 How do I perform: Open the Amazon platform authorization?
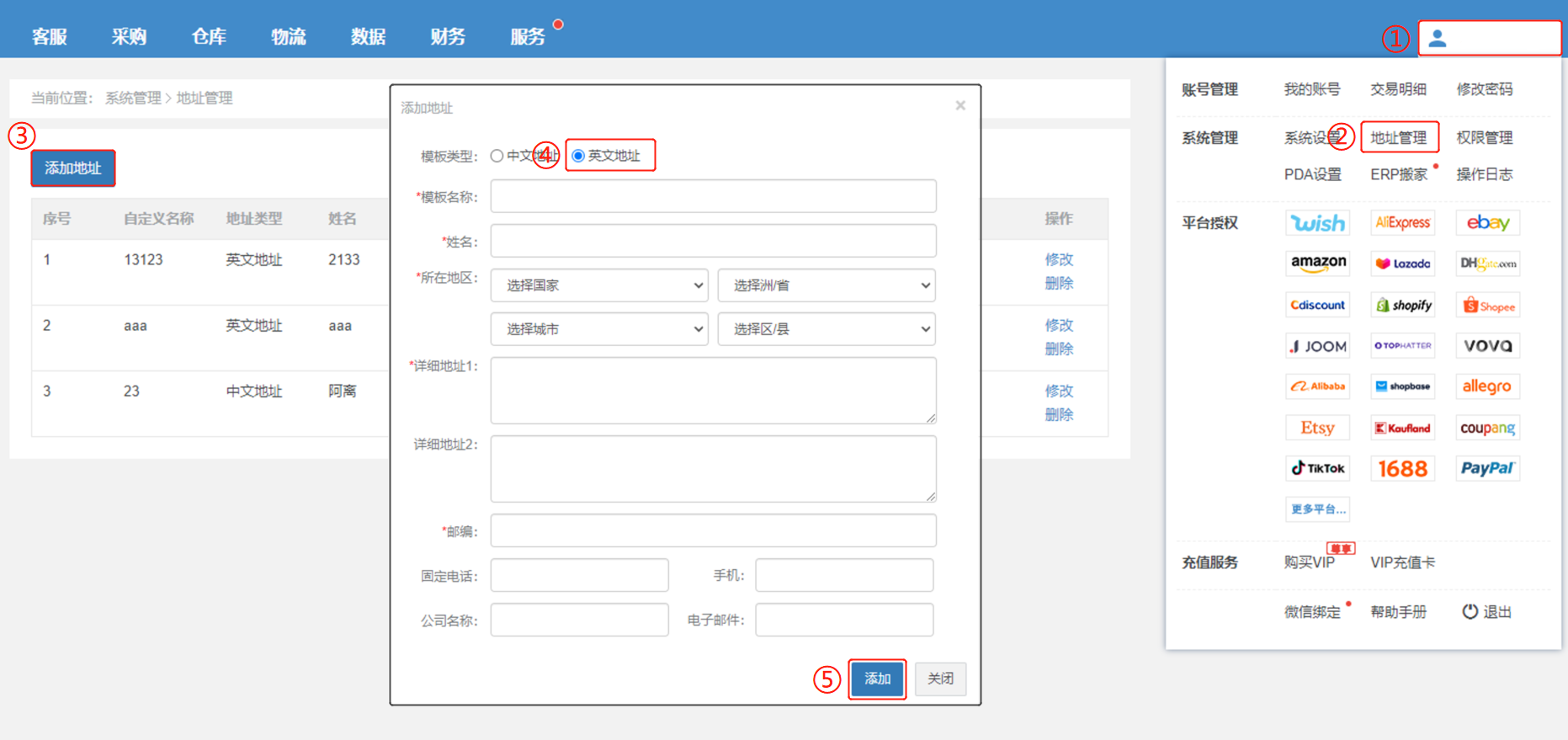click(x=1318, y=264)
